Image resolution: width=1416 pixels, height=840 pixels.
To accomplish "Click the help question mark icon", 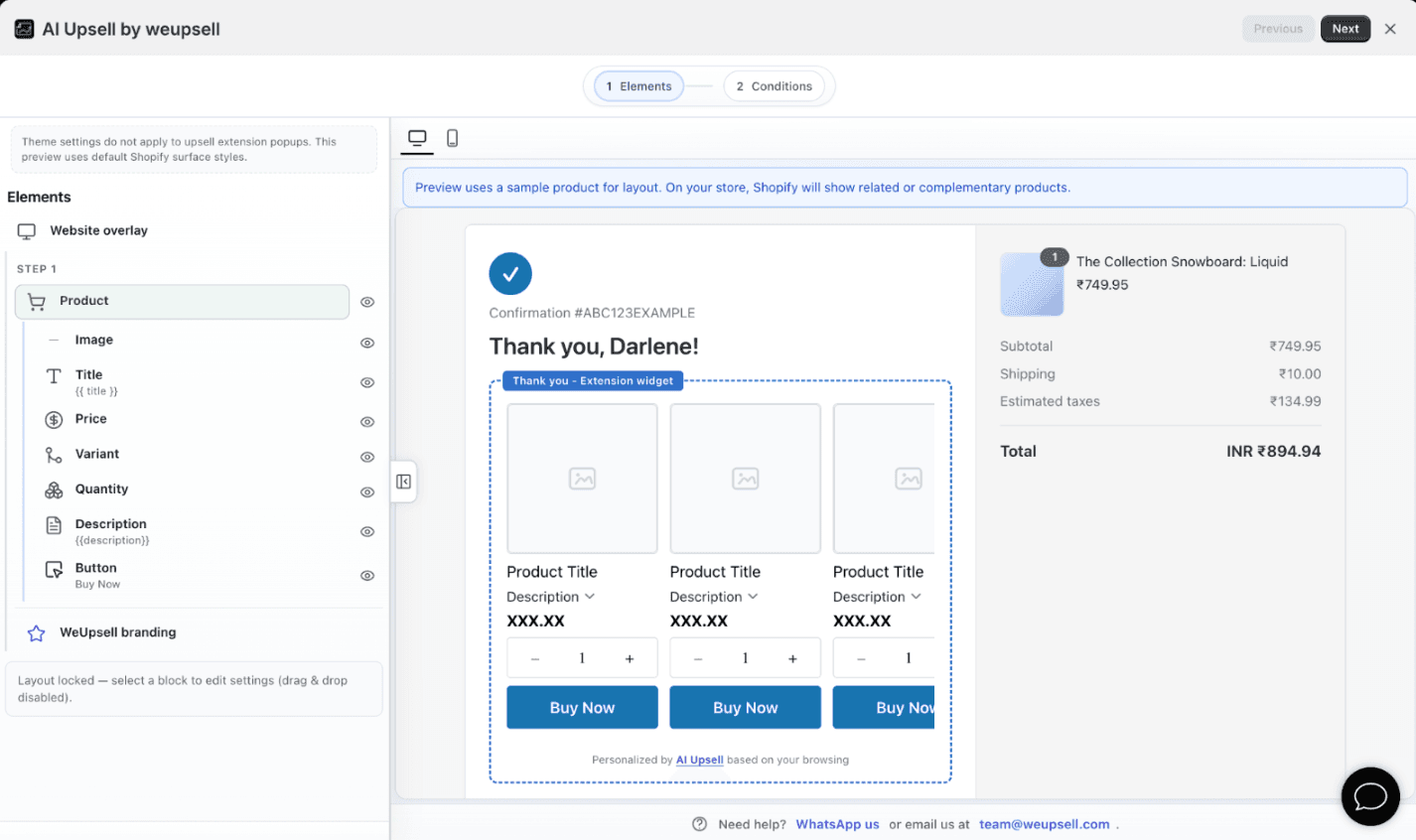I will coord(699,824).
